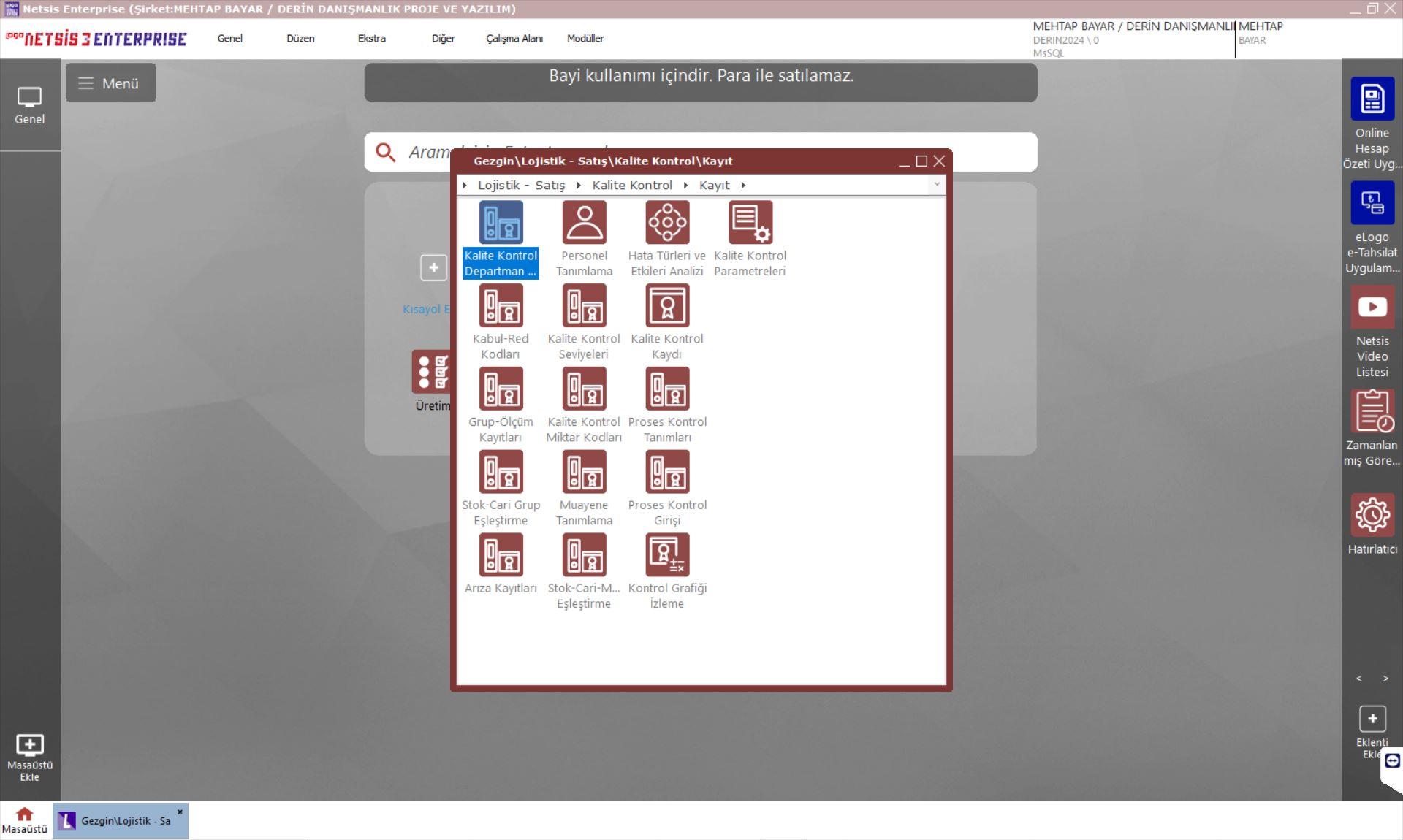Expand breadcrumb arrow before Kalite Kontrol
1403x840 pixels.
click(579, 186)
